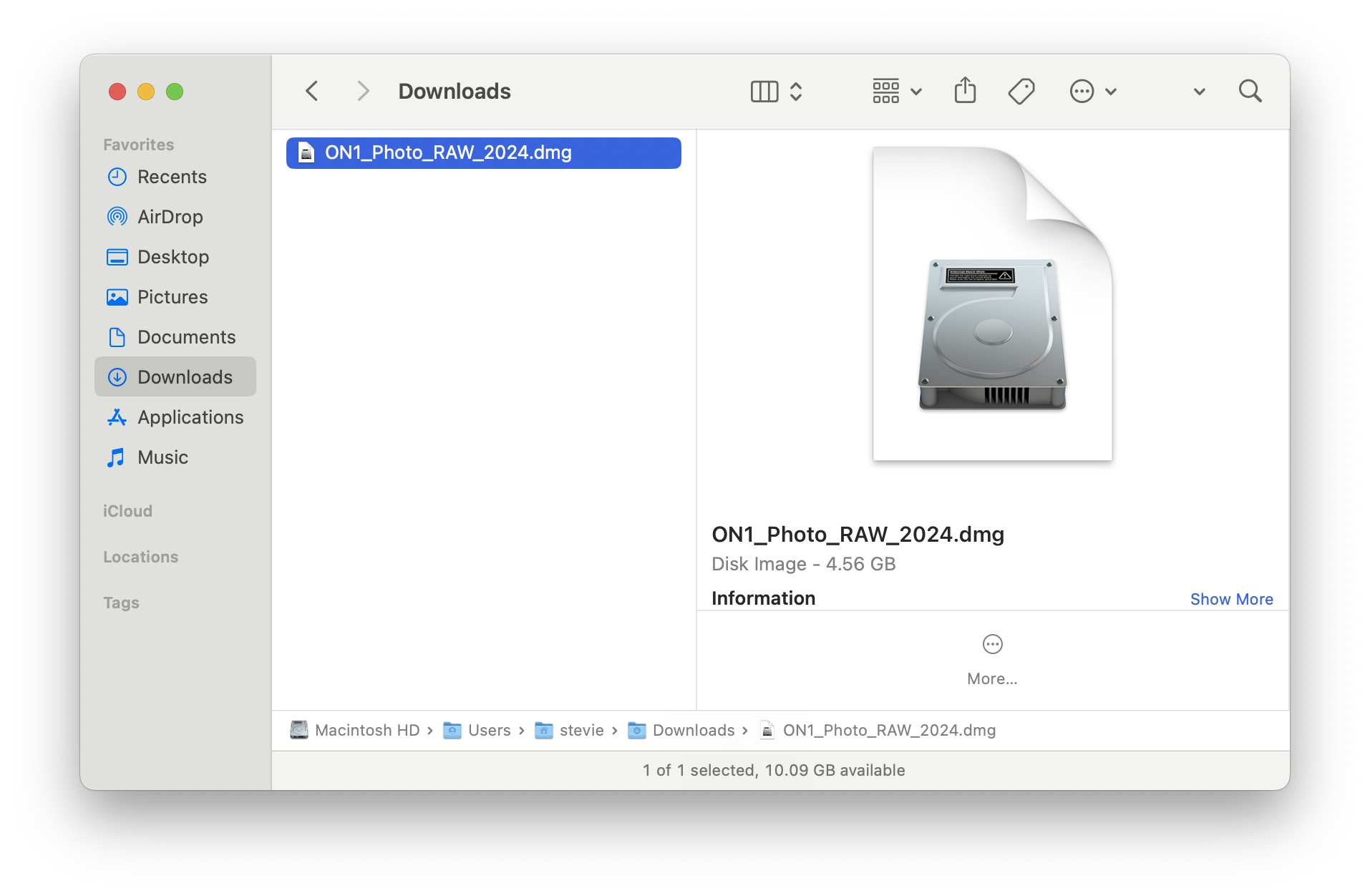The width and height of the screenshot is (1370, 896).
Task: Open the view mode up-down chevron
Action: click(x=796, y=91)
